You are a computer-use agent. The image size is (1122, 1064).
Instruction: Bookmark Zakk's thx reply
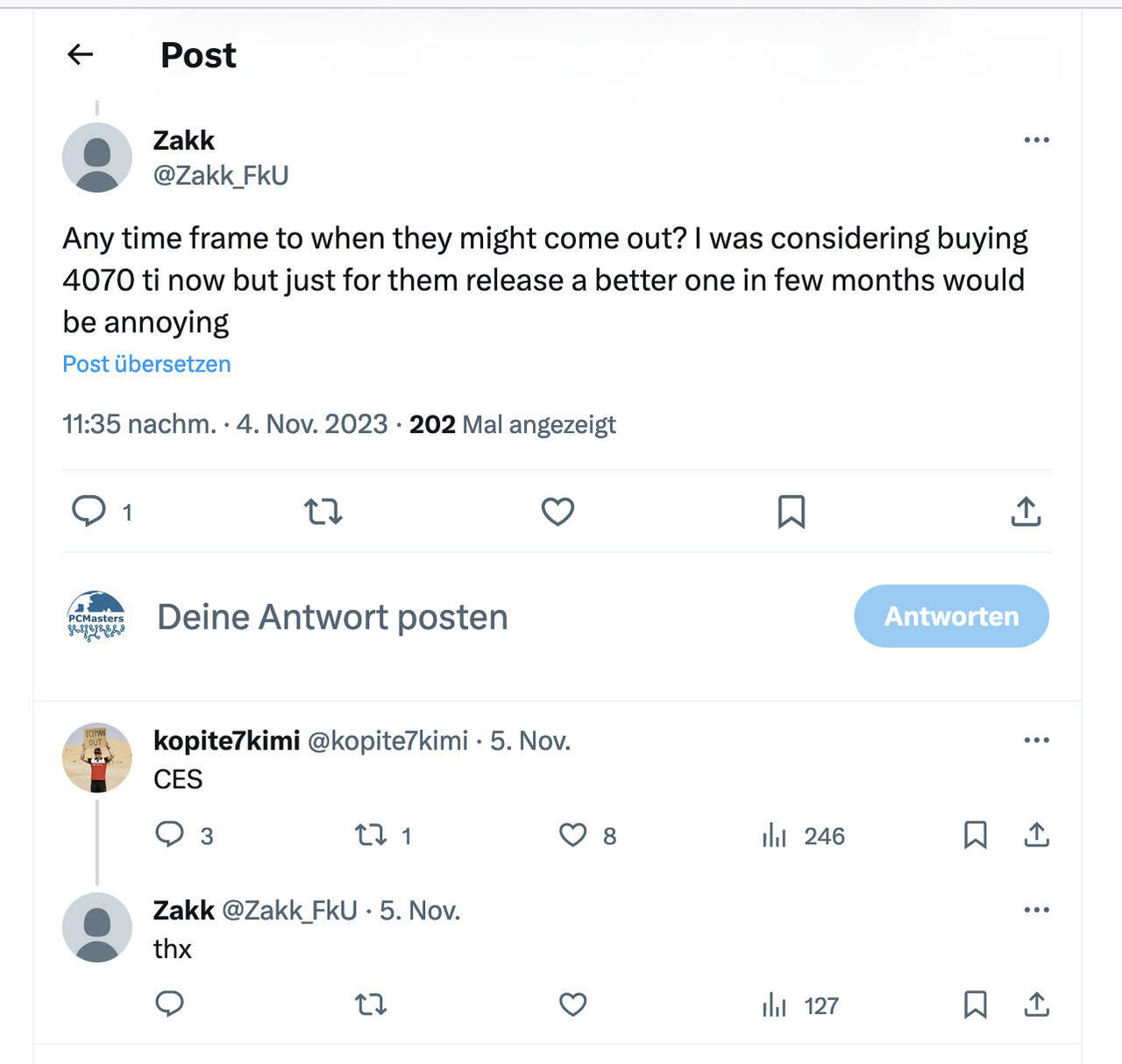point(975,1004)
